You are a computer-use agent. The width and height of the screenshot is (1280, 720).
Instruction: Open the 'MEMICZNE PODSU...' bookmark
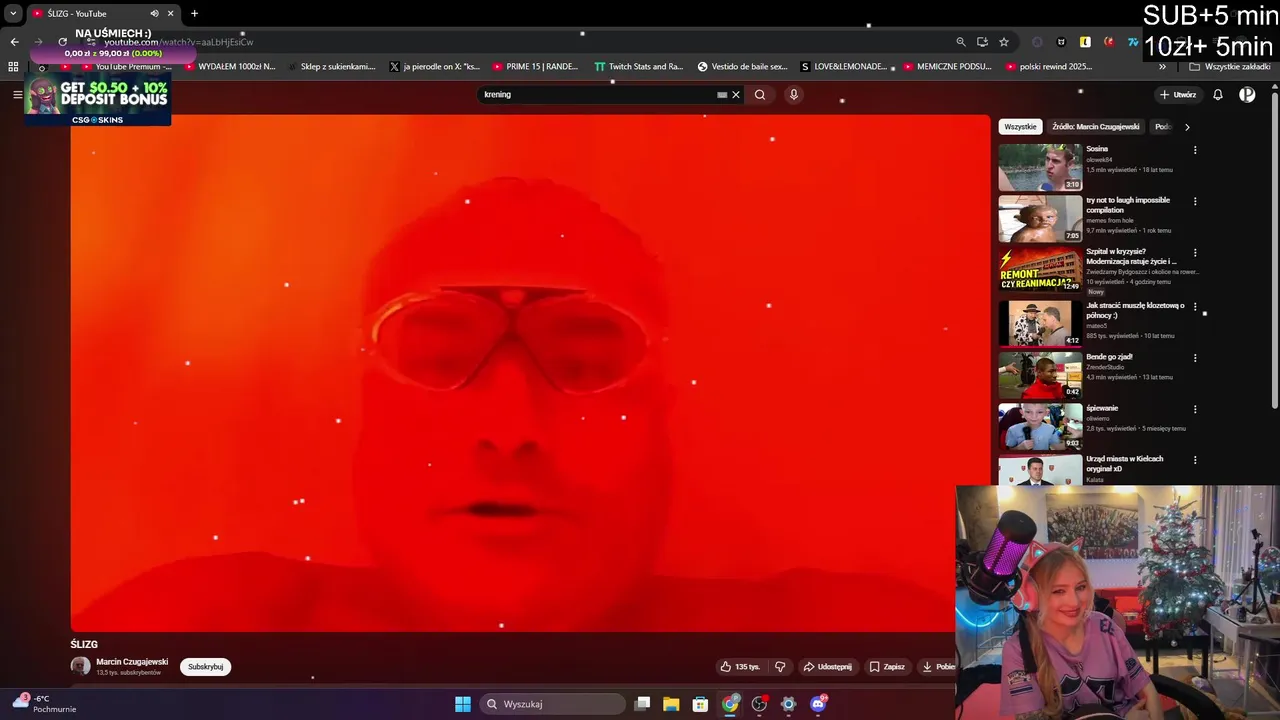947,67
